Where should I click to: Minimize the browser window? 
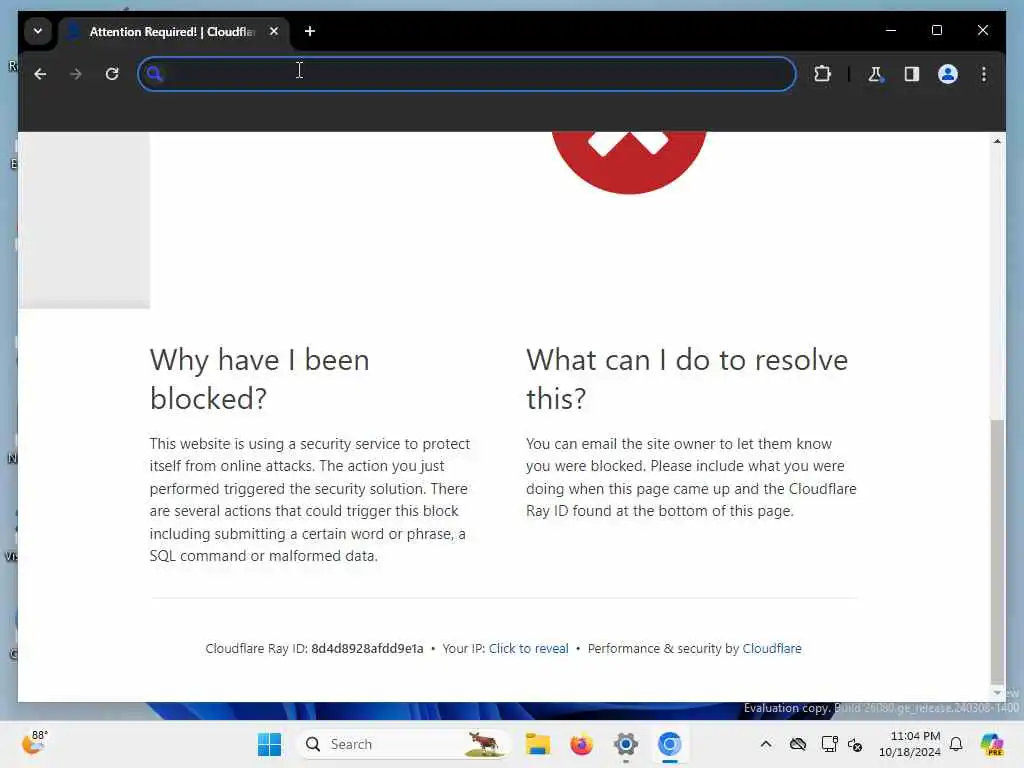pyautogui.click(x=891, y=30)
